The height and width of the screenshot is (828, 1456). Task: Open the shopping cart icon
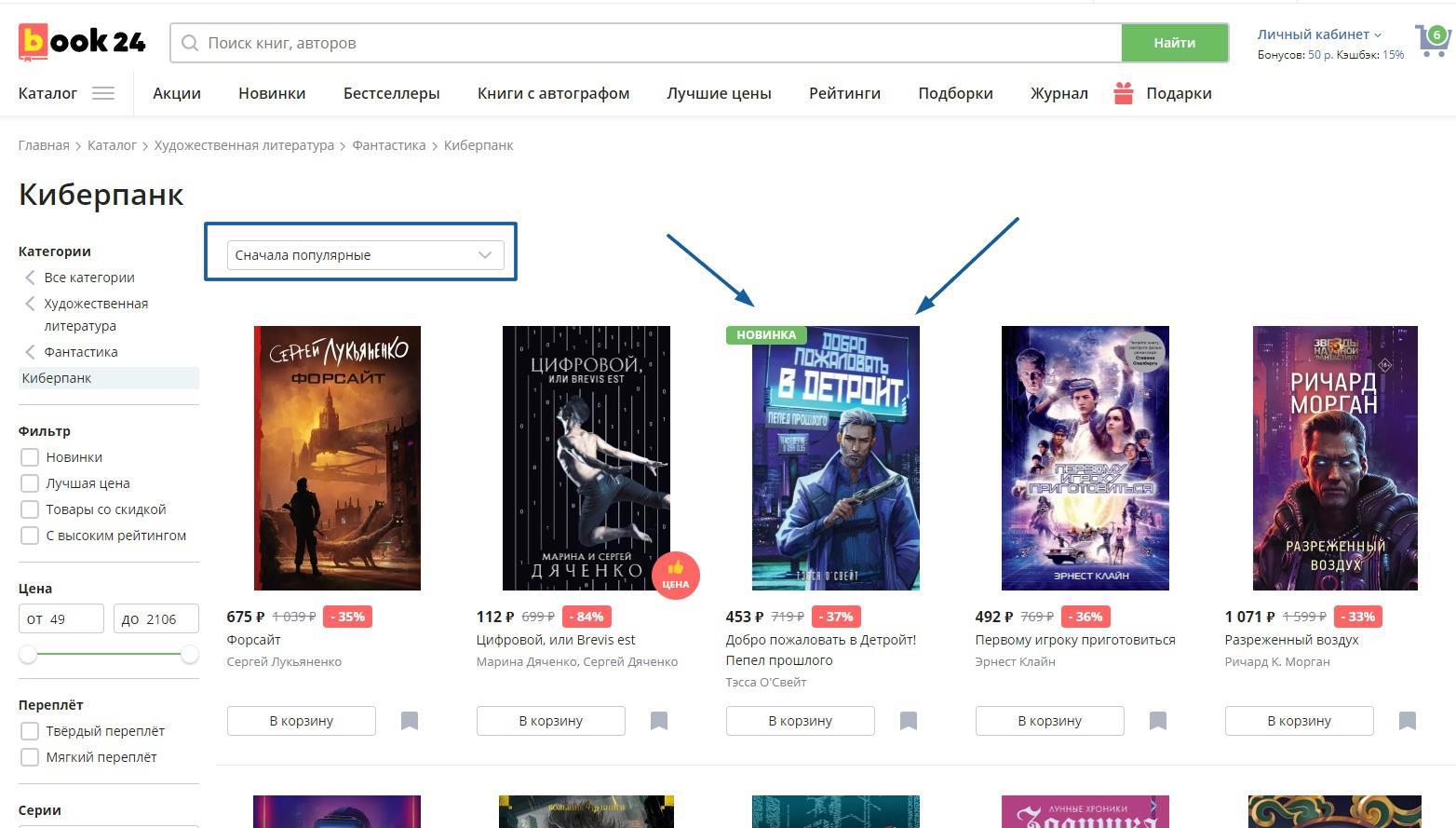[1432, 41]
